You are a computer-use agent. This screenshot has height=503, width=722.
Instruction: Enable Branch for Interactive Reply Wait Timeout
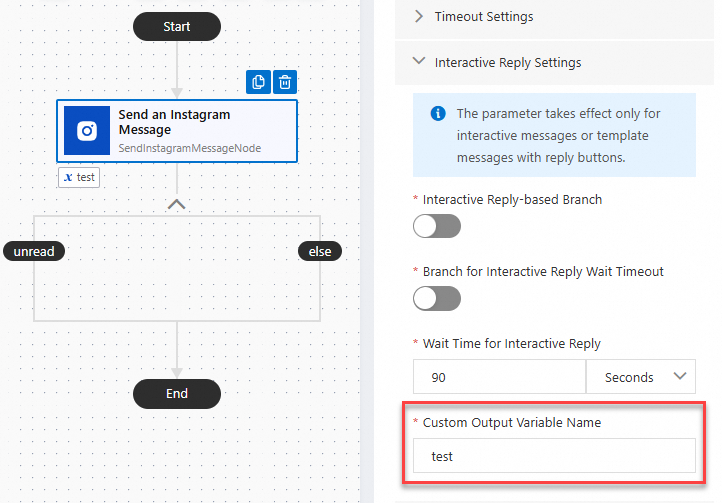[x=437, y=298]
